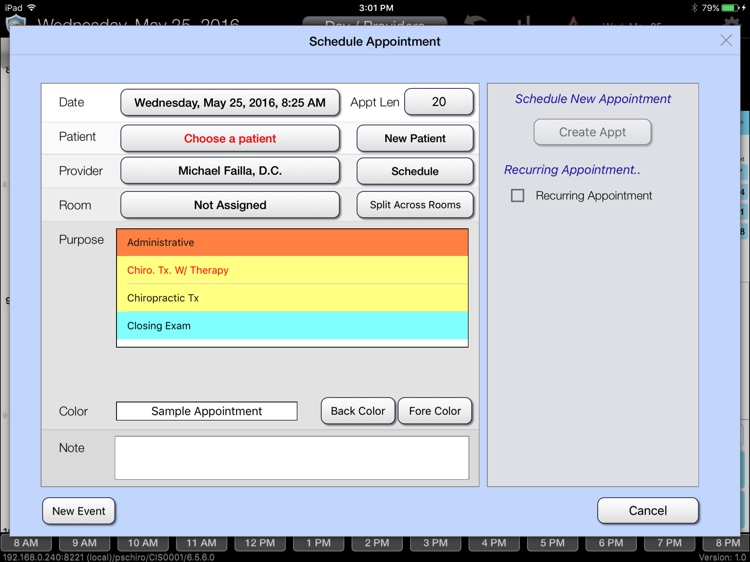Jump to 10 AM on the time bar
The image size is (750, 562).
(143, 543)
